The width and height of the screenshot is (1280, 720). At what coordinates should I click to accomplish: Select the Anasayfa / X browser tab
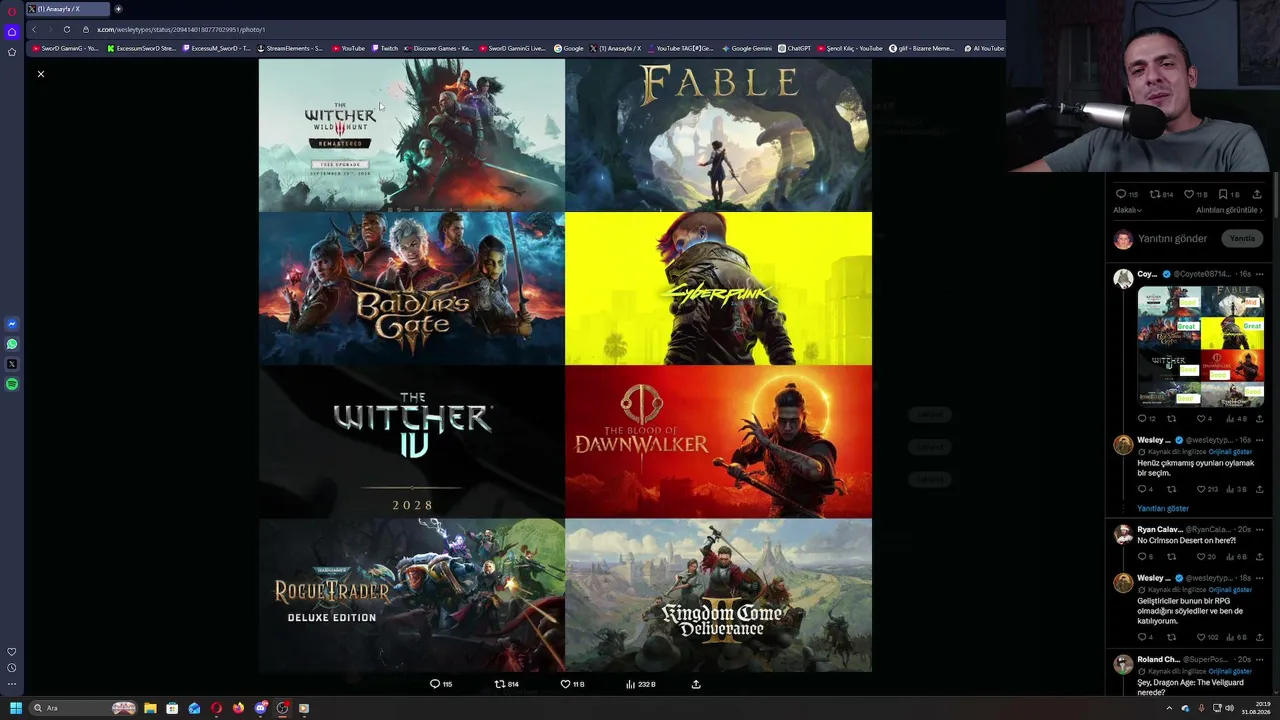[x=67, y=9]
